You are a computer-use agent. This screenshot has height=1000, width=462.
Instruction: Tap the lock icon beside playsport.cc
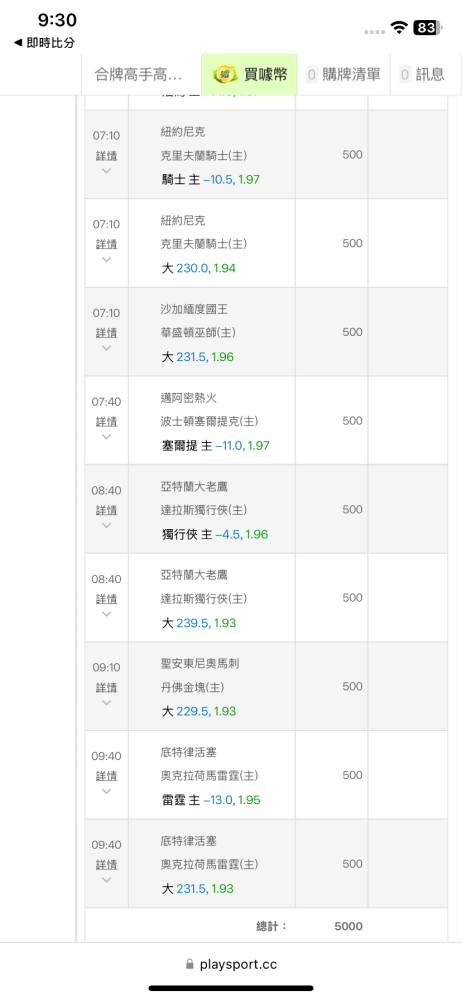click(190, 965)
